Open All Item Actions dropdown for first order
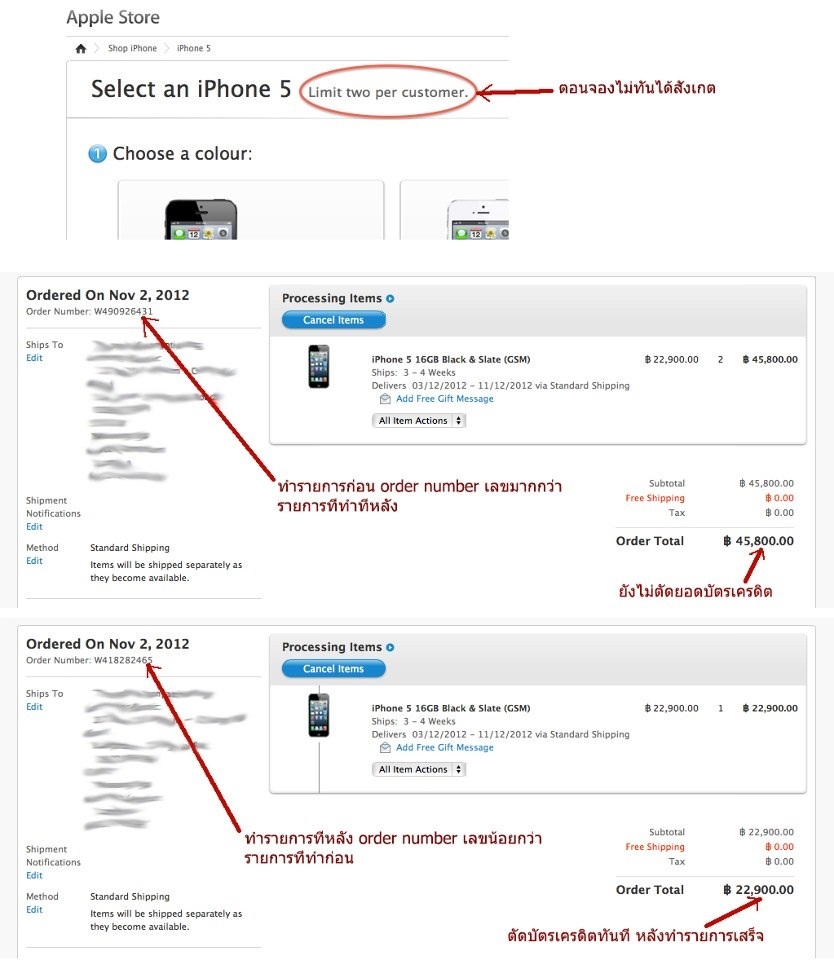The height and width of the screenshot is (960, 834). [419, 421]
